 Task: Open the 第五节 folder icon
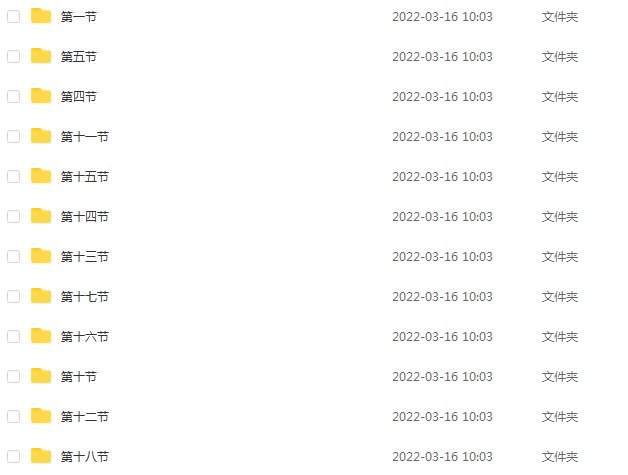point(41,56)
